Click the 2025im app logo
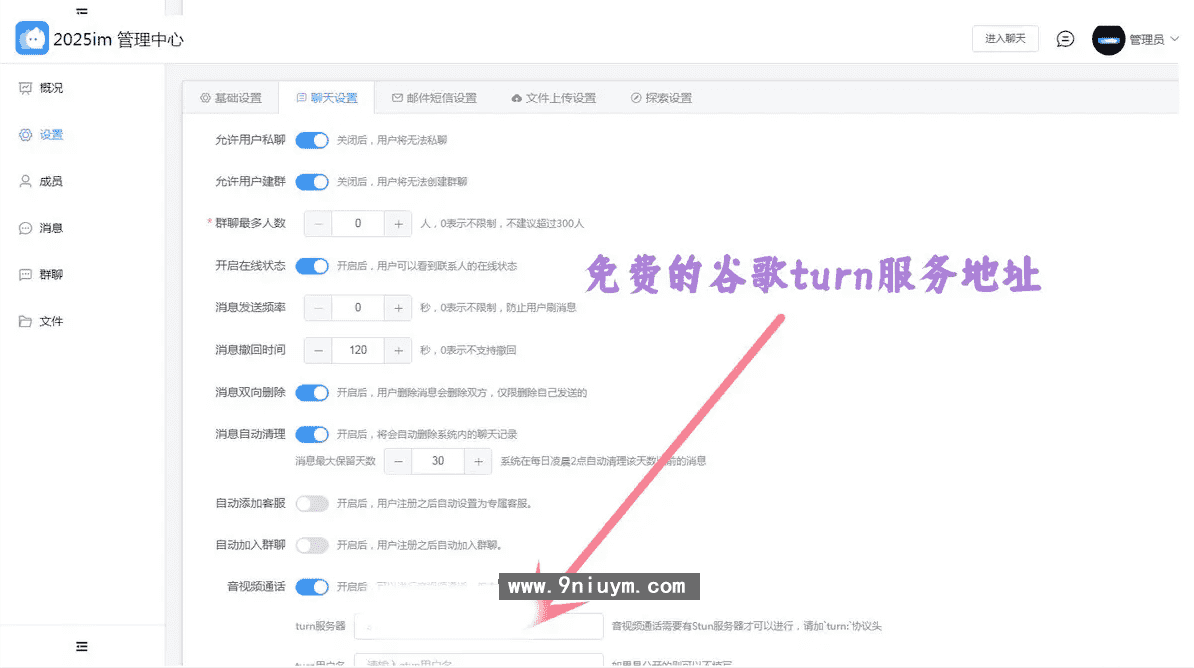Viewport: 1194px width, 668px height. (32, 37)
